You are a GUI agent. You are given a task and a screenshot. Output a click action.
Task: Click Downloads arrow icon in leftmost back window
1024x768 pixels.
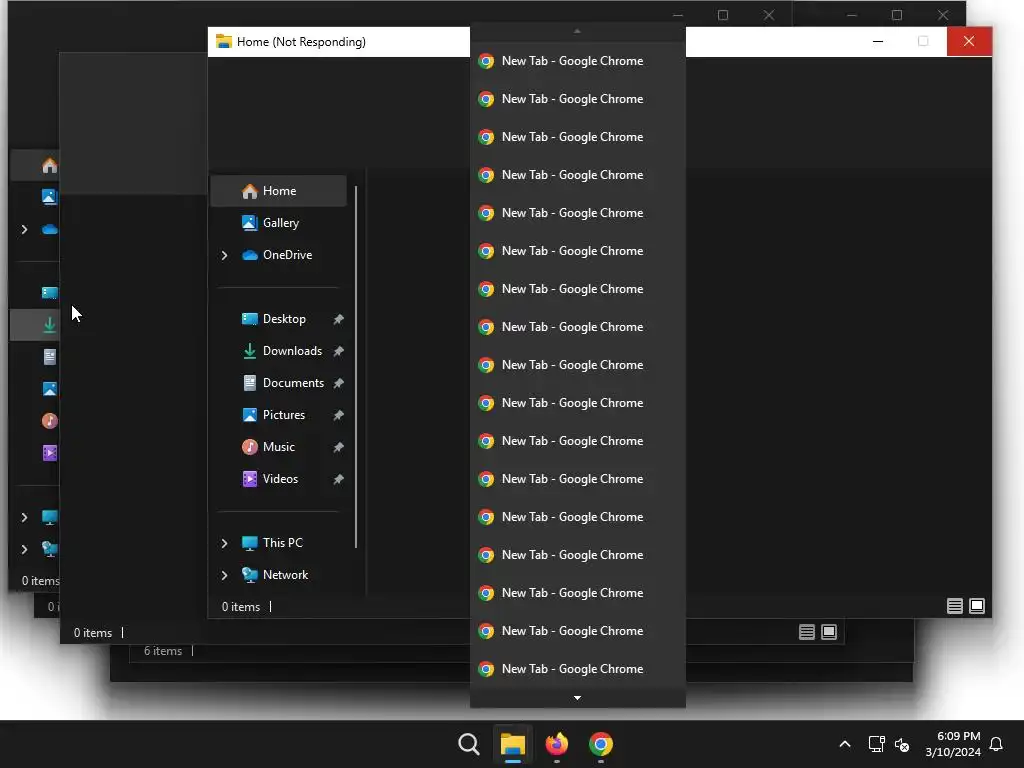[50, 325]
